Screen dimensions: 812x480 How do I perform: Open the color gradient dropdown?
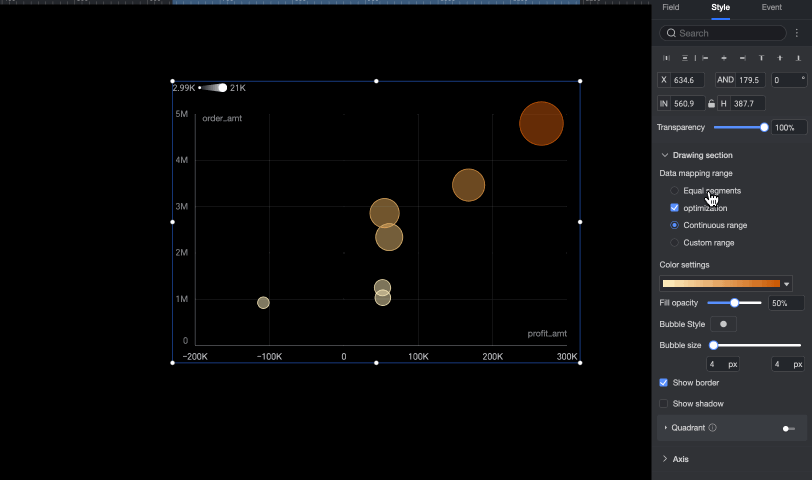coord(787,284)
